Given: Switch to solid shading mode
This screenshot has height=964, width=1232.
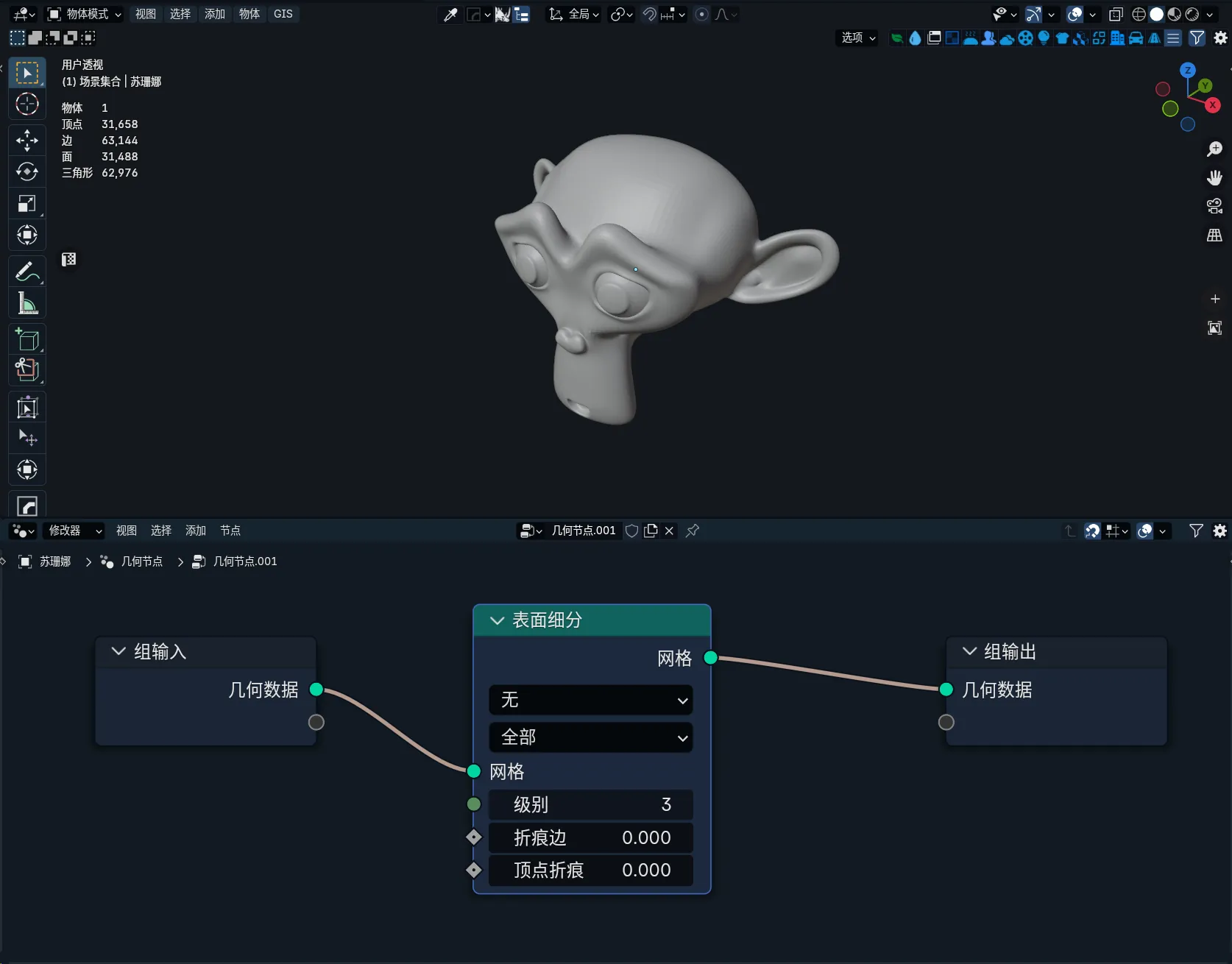Looking at the screenshot, I should pyautogui.click(x=1157, y=14).
